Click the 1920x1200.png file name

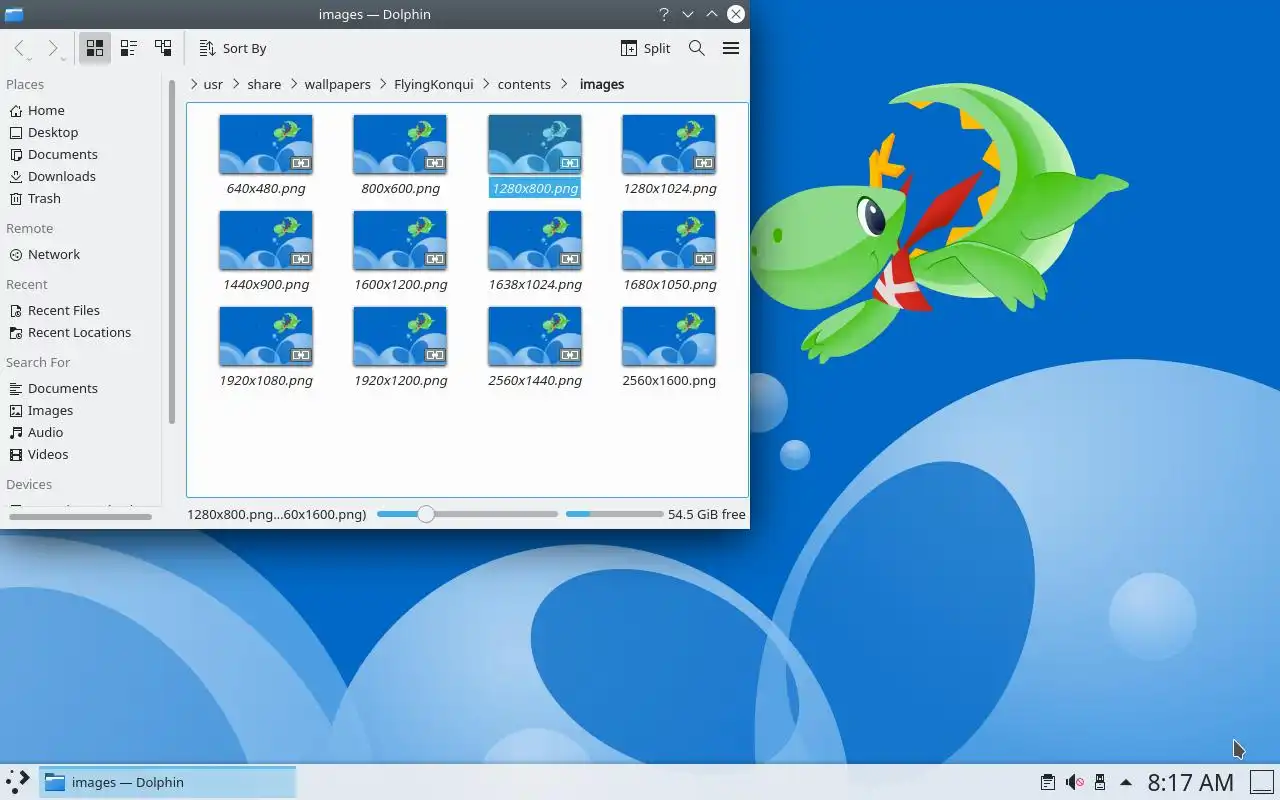[x=401, y=380]
